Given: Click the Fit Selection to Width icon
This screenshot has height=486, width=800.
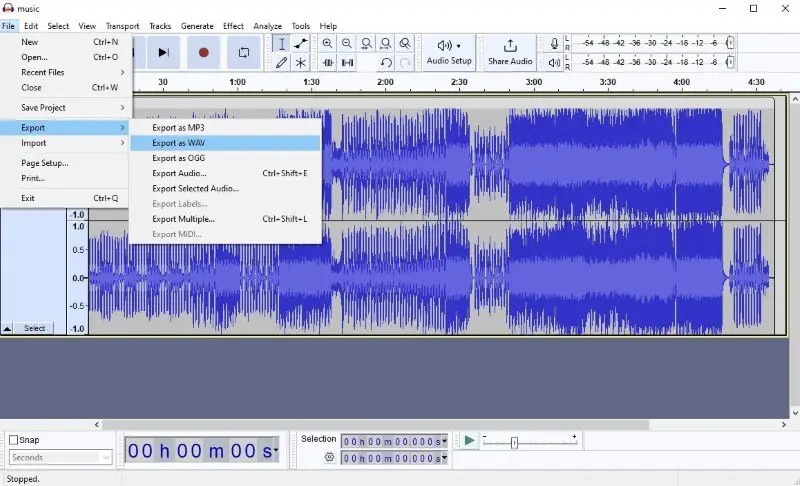Looking at the screenshot, I should (x=366, y=43).
